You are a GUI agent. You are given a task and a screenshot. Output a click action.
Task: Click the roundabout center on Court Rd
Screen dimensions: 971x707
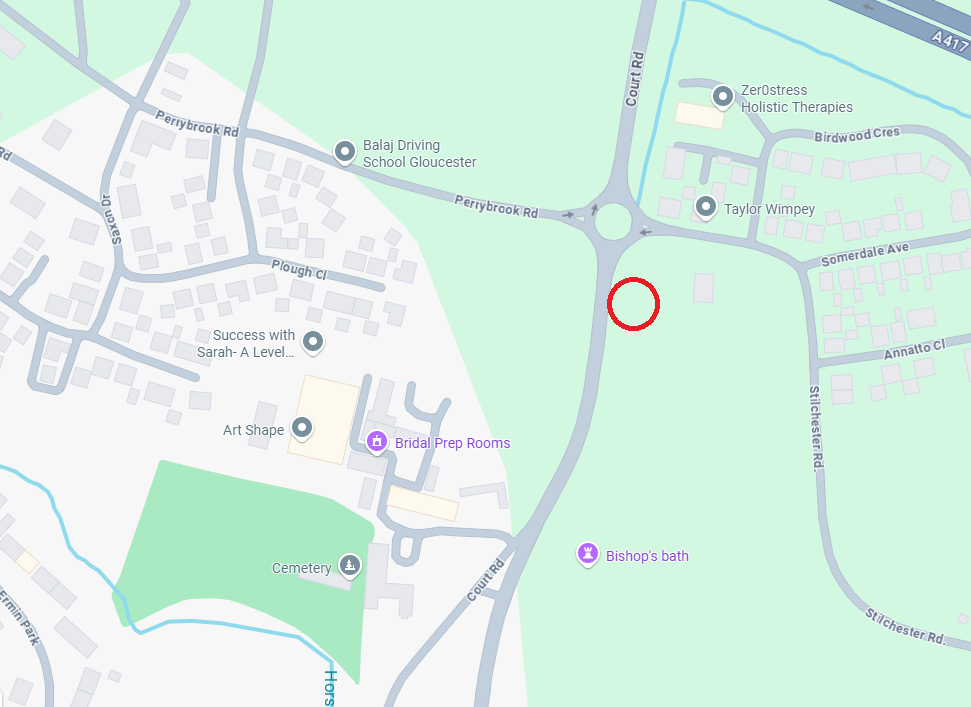pyautogui.click(x=613, y=221)
